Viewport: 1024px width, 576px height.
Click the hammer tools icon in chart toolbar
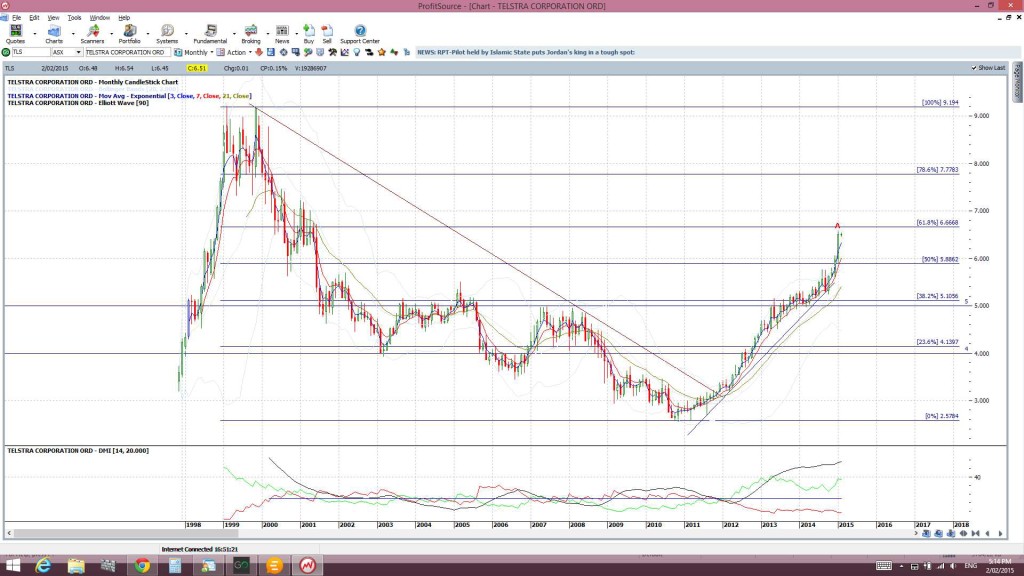point(332,52)
